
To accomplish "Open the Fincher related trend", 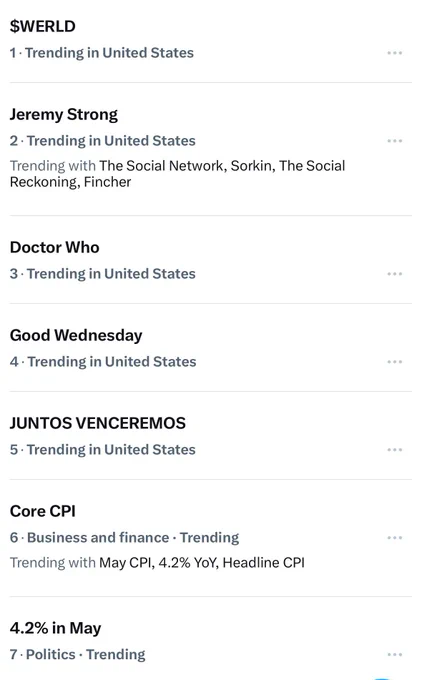I will click(107, 182).
